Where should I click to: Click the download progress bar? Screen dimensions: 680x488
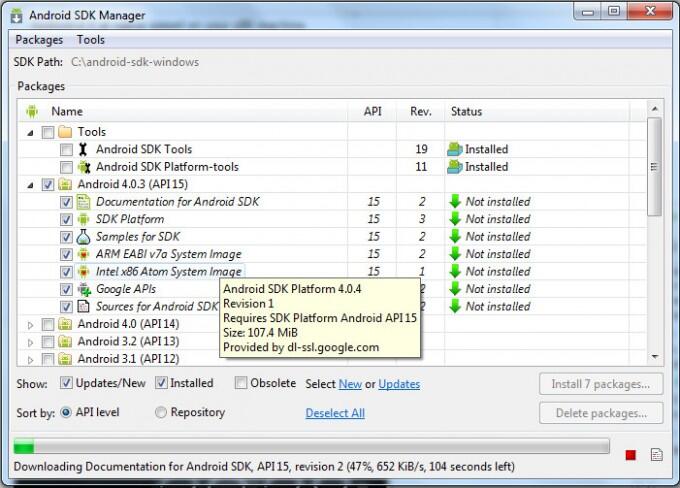pyautogui.click(x=311, y=446)
